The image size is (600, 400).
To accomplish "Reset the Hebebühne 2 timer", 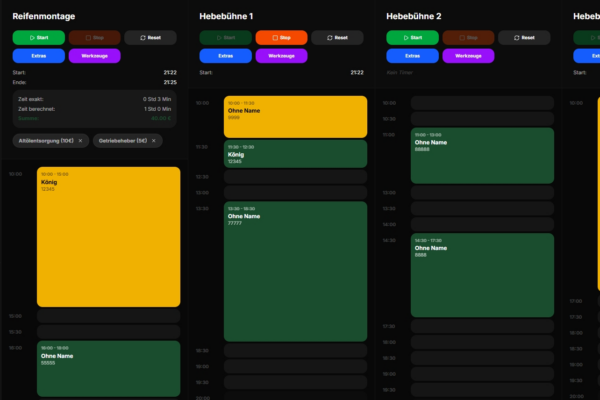I will [524, 37].
